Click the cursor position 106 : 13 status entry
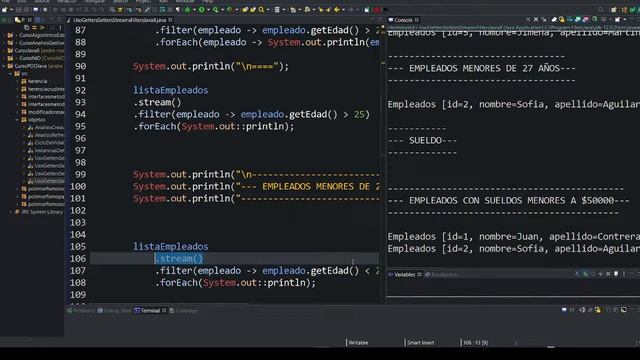640x360 pixels. tap(475, 342)
